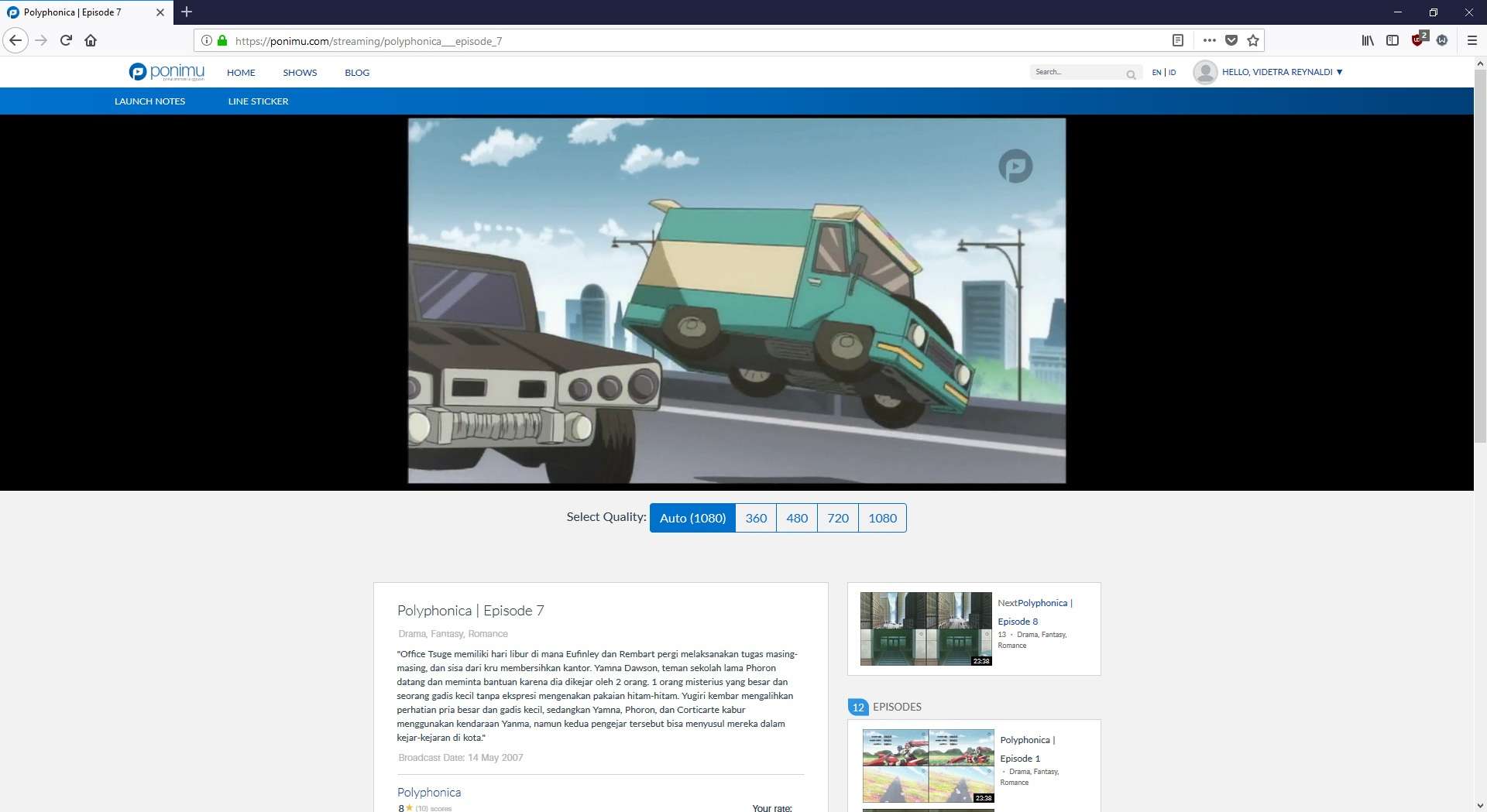Switch quality to Auto (1080)
1487x812 pixels.
point(692,518)
